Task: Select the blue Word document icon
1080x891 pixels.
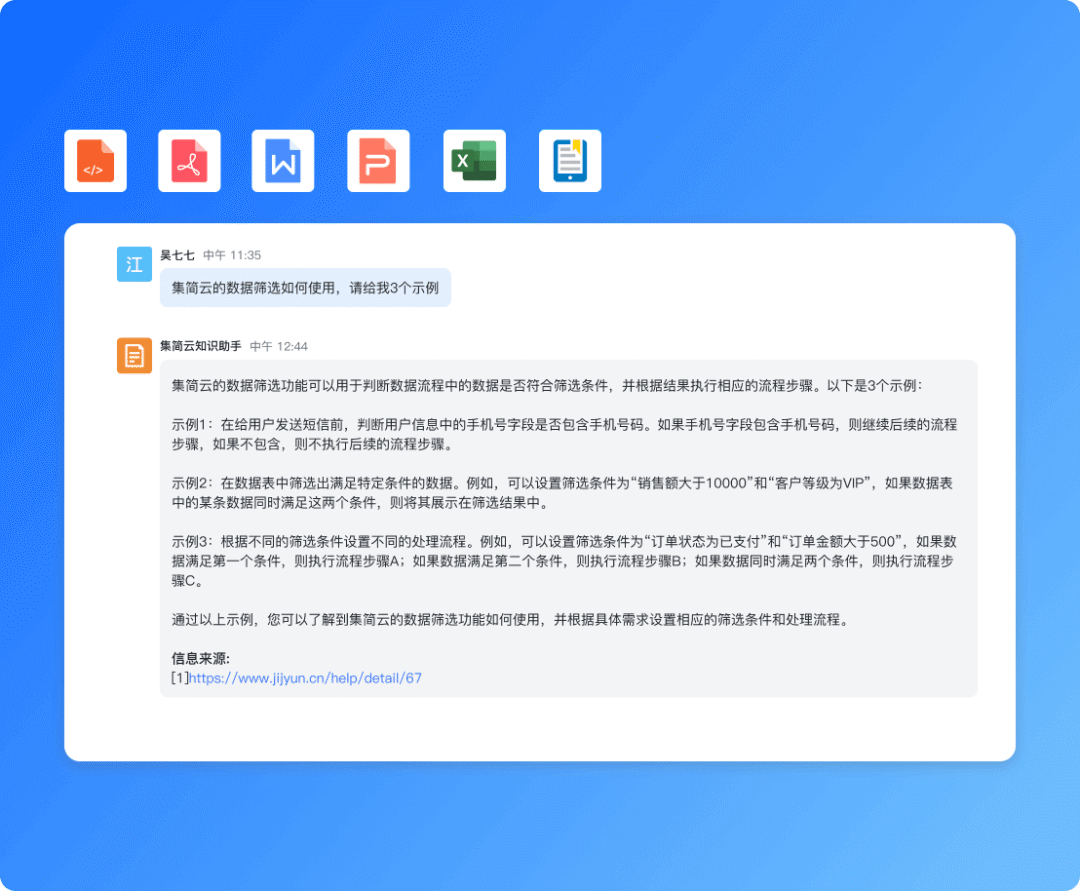Action: pyautogui.click(x=283, y=160)
